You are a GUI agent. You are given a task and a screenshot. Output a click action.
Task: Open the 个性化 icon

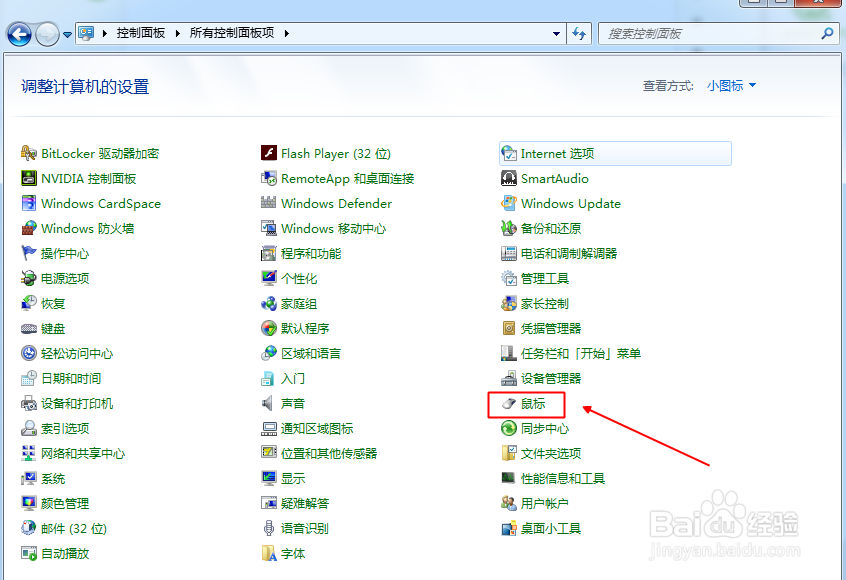pyautogui.click(x=269, y=278)
